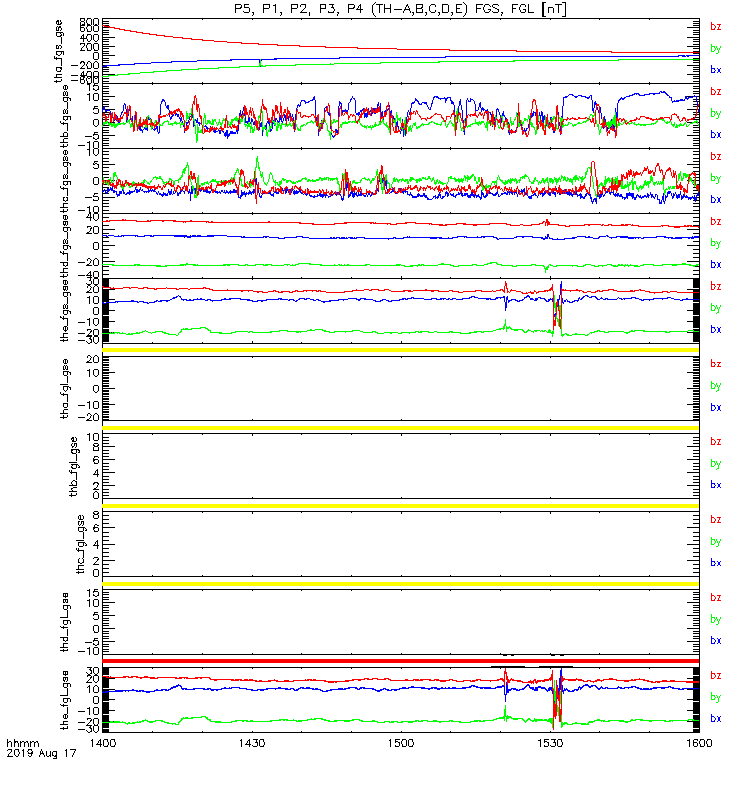Click the bz legend of tha_fgl_gse panel
This screenshot has width=750, height=800.
pyautogui.click(x=716, y=364)
